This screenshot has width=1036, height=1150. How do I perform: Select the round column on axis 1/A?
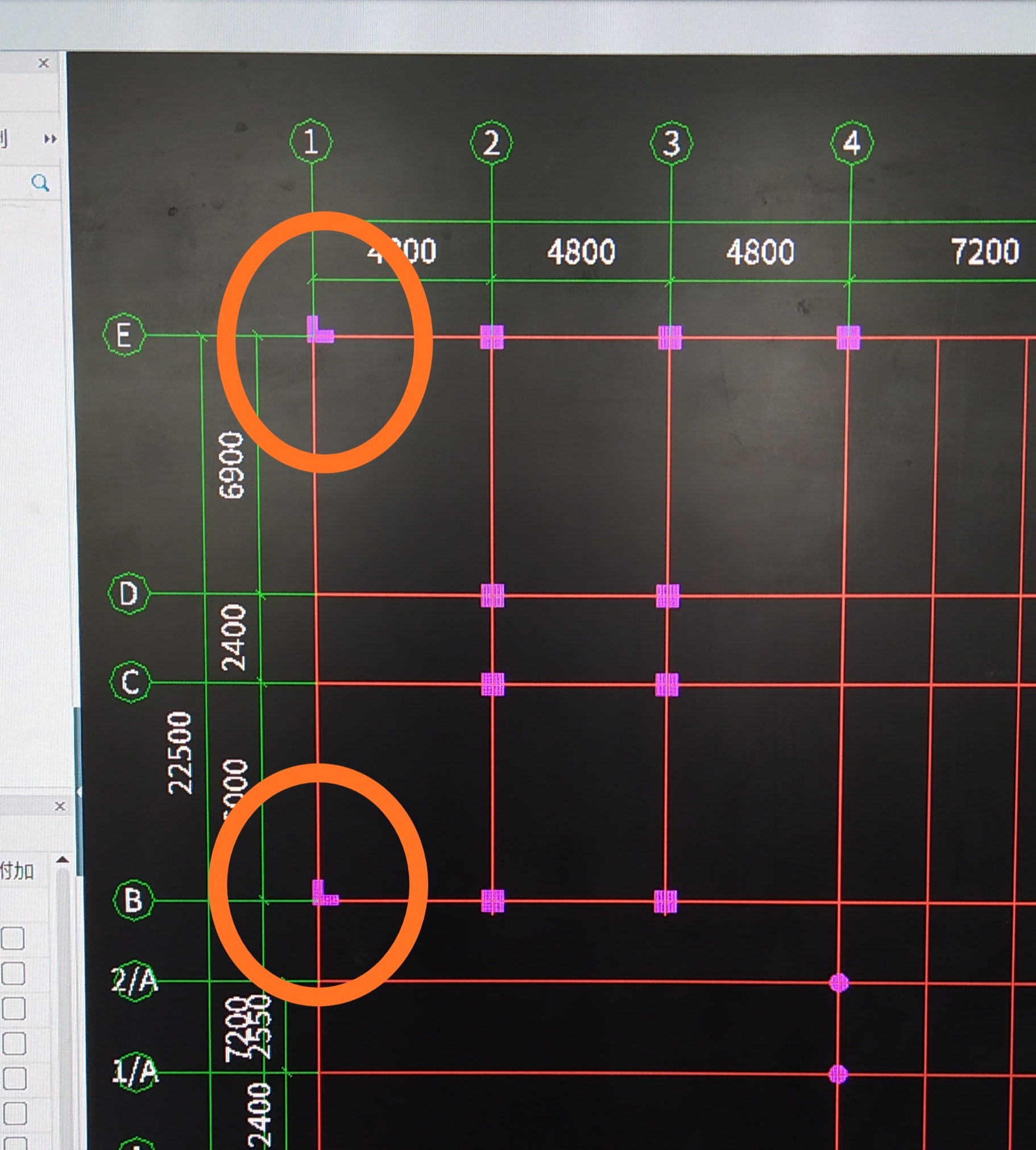[x=838, y=1074]
